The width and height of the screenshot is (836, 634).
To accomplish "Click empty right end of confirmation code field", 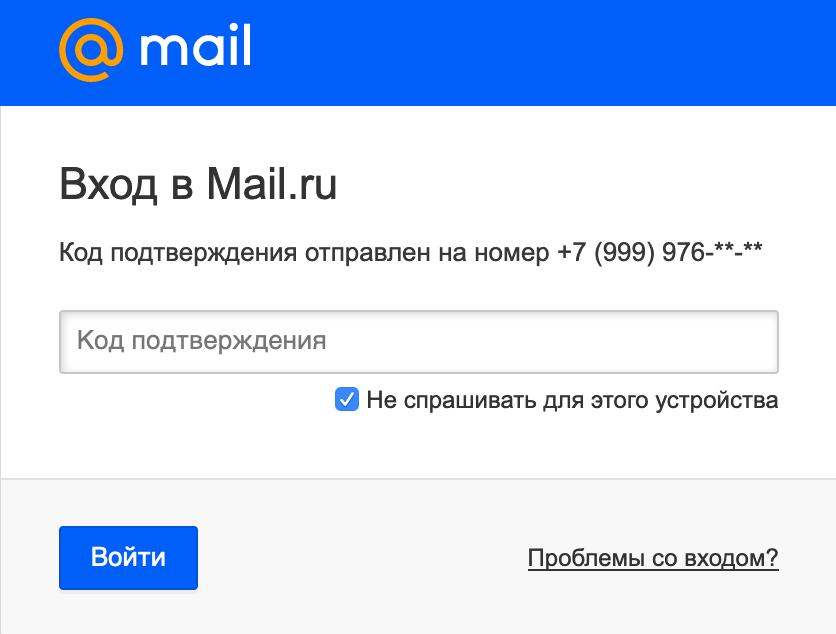I will point(693,342).
